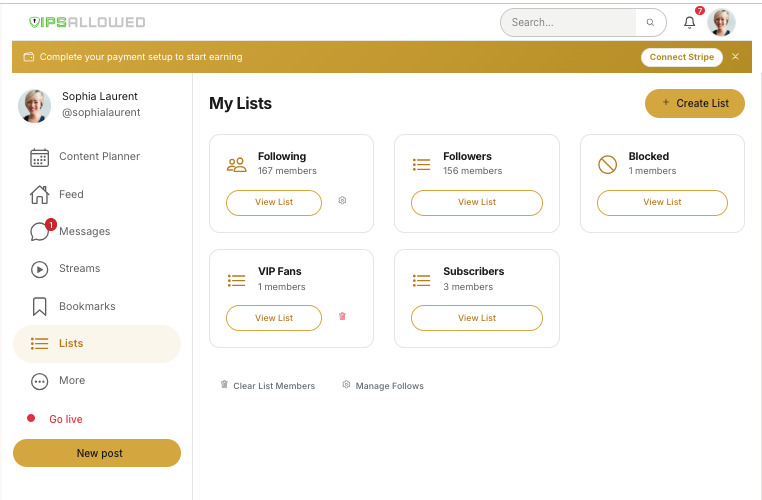This screenshot has width=762, height=500.
Task: Go to Feed in sidebar
Action: (71, 194)
